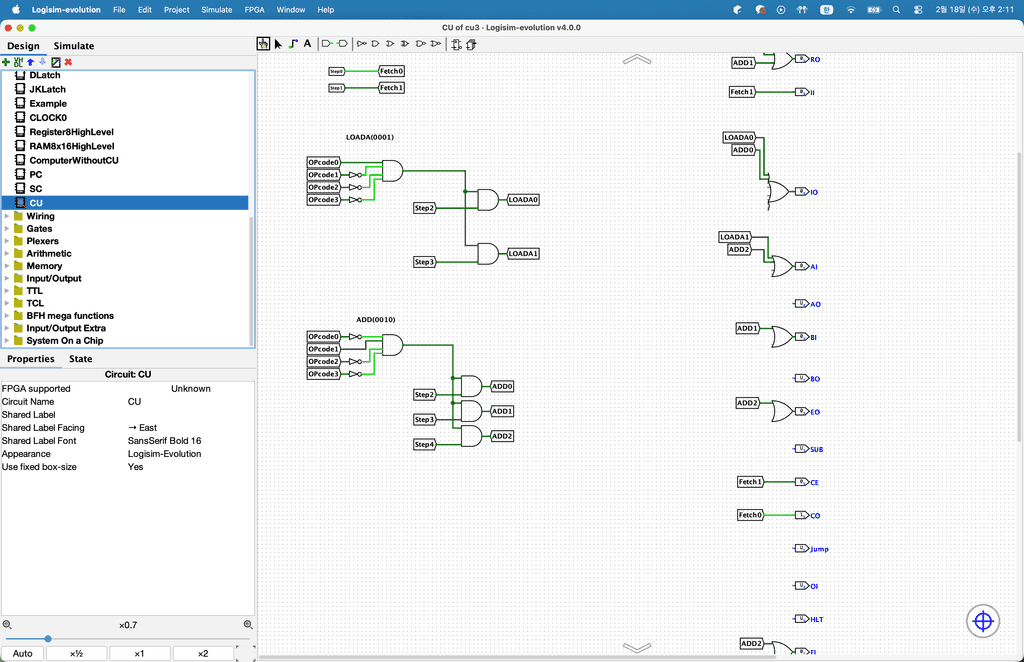
Task: Set zoom with the ×2 button
Action: pyautogui.click(x=203, y=654)
